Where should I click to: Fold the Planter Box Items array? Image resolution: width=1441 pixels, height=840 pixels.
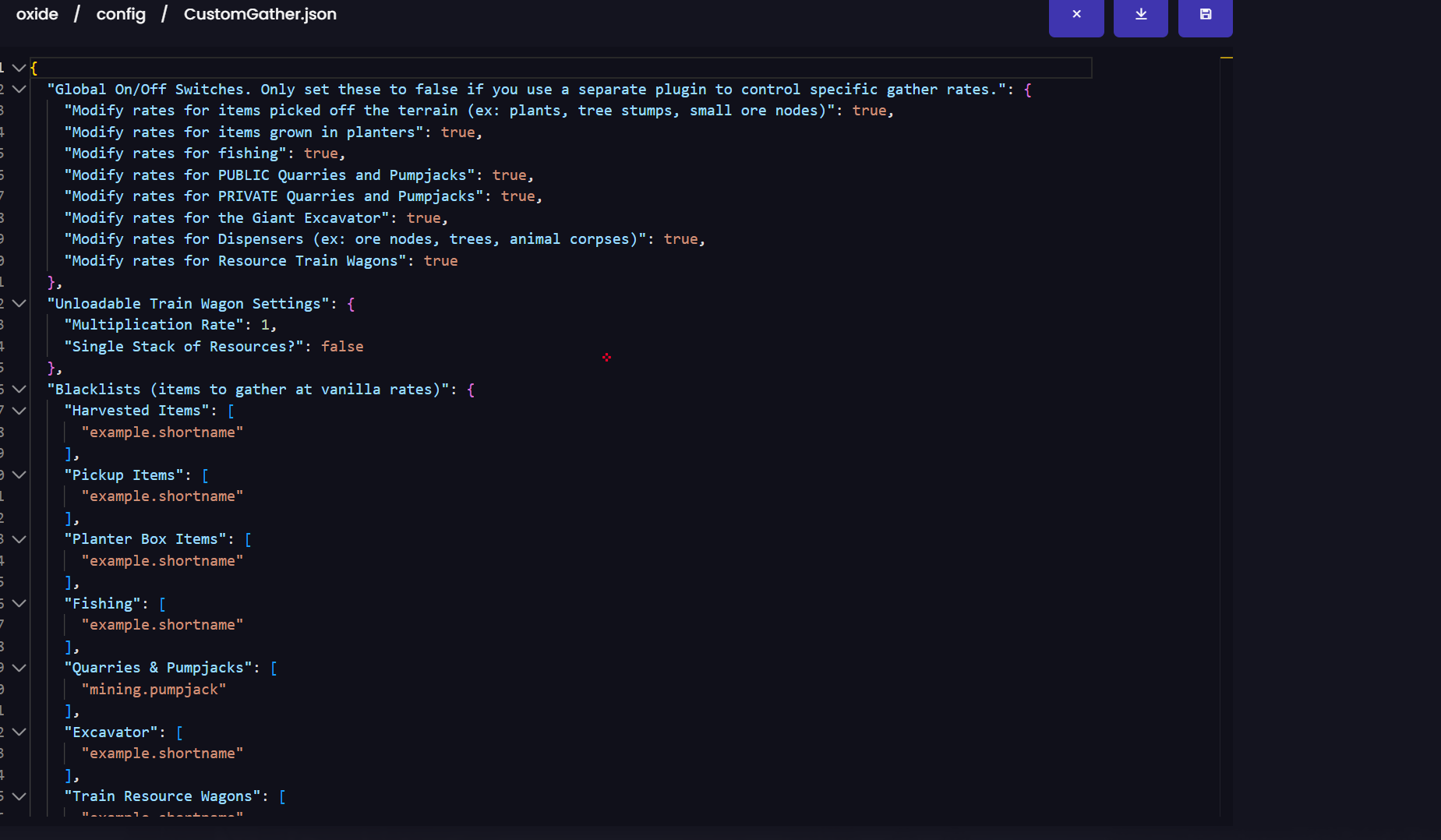coord(19,539)
